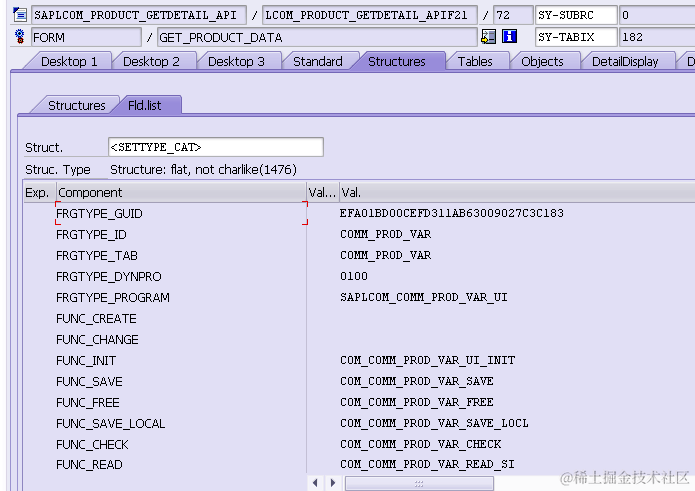The width and height of the screenshot is (695, 491).
Task: Select the top-level Structures tab
Action: (397, 61)
